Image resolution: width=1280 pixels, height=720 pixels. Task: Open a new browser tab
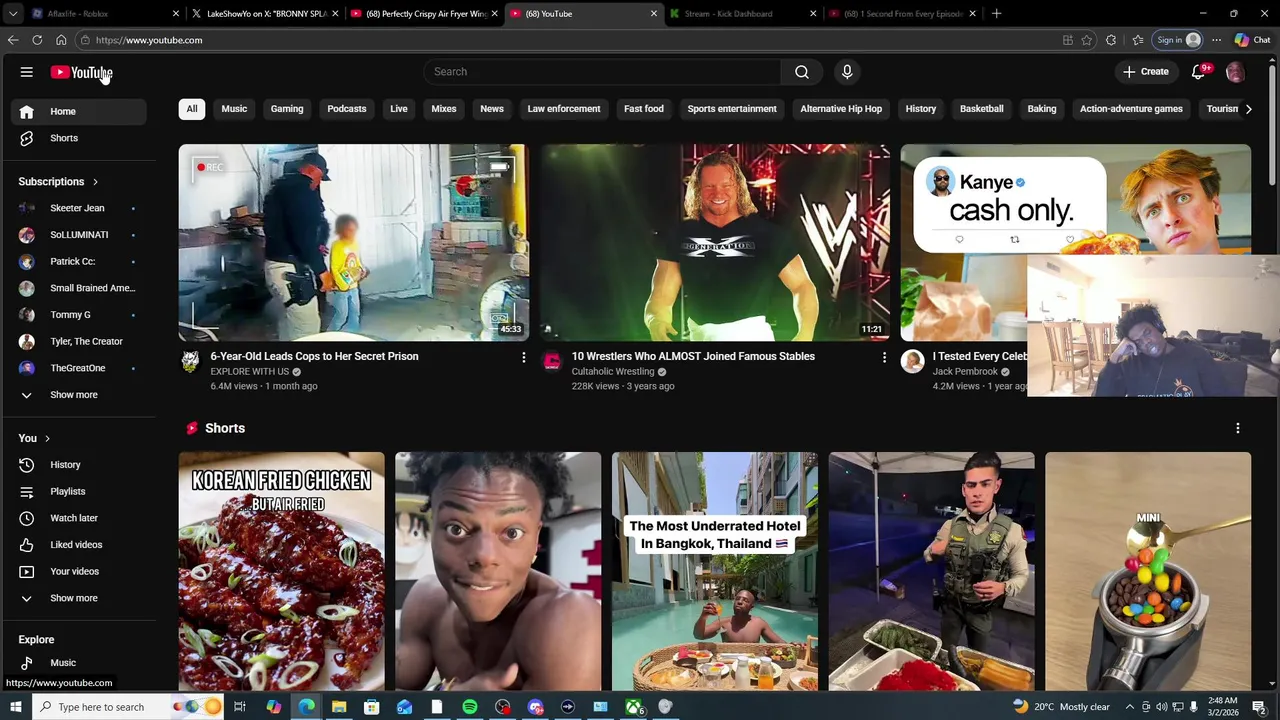996,14
